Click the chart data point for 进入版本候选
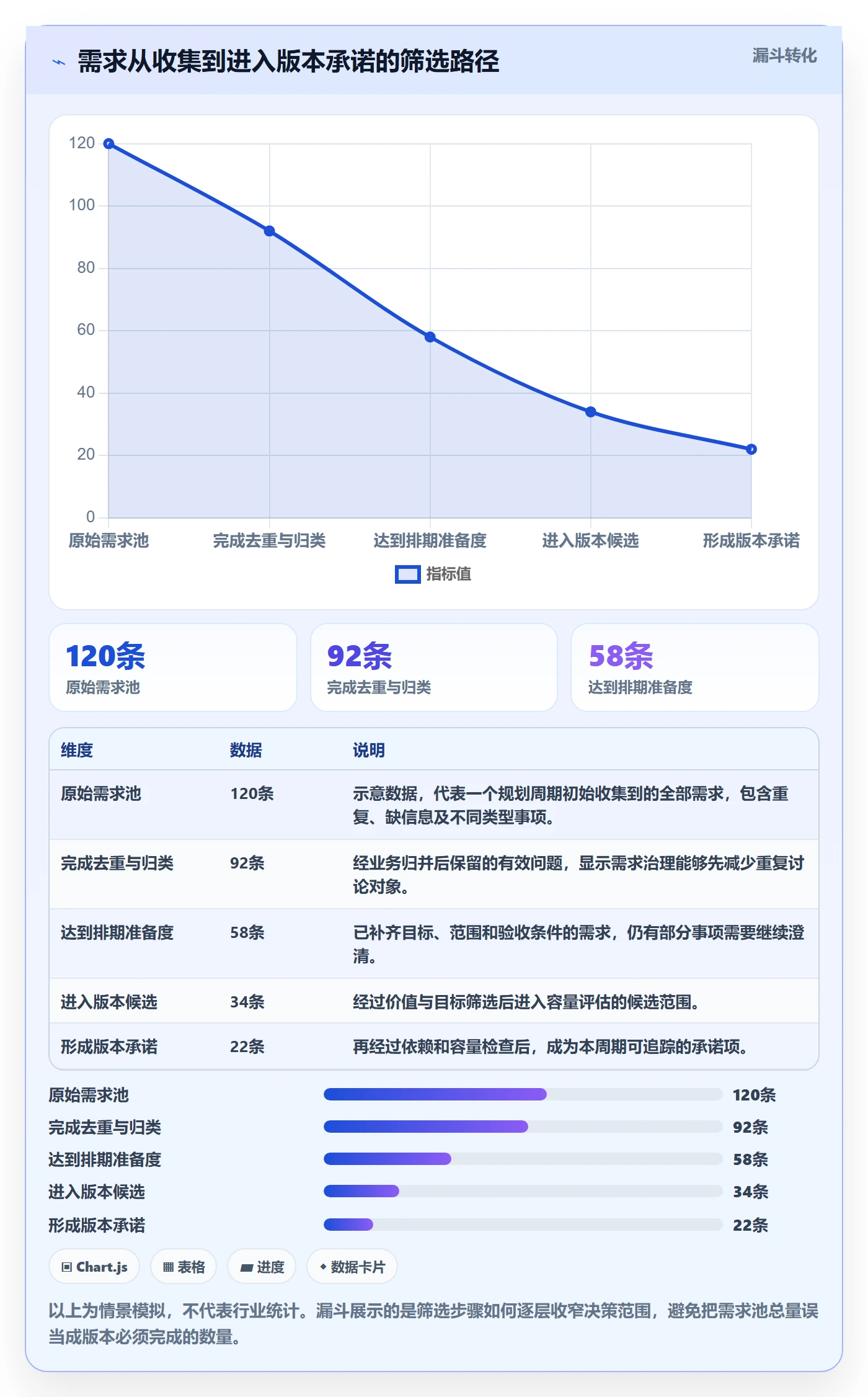Screen dimensions: 868x1397 pos(590,412)
